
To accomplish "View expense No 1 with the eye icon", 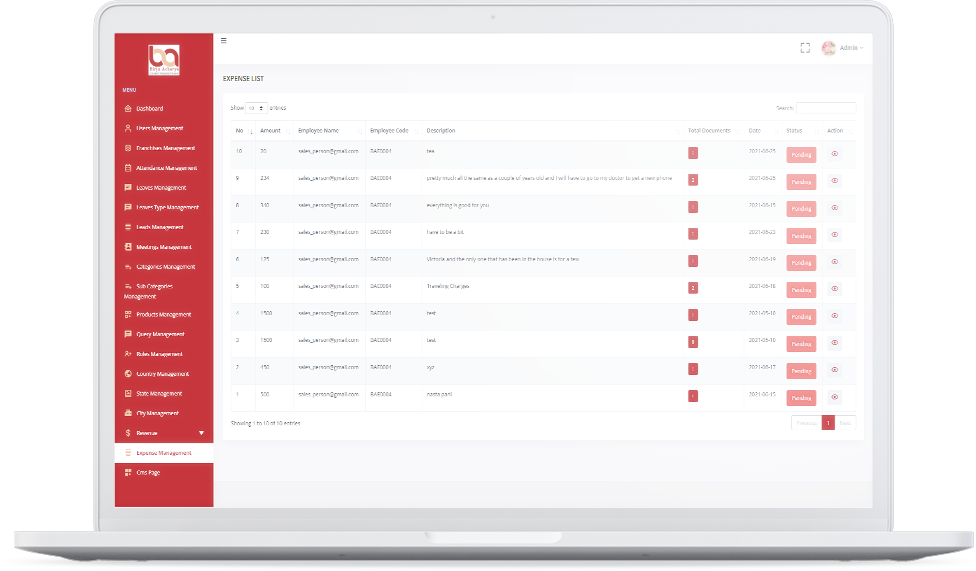I will tap(835, 397).
